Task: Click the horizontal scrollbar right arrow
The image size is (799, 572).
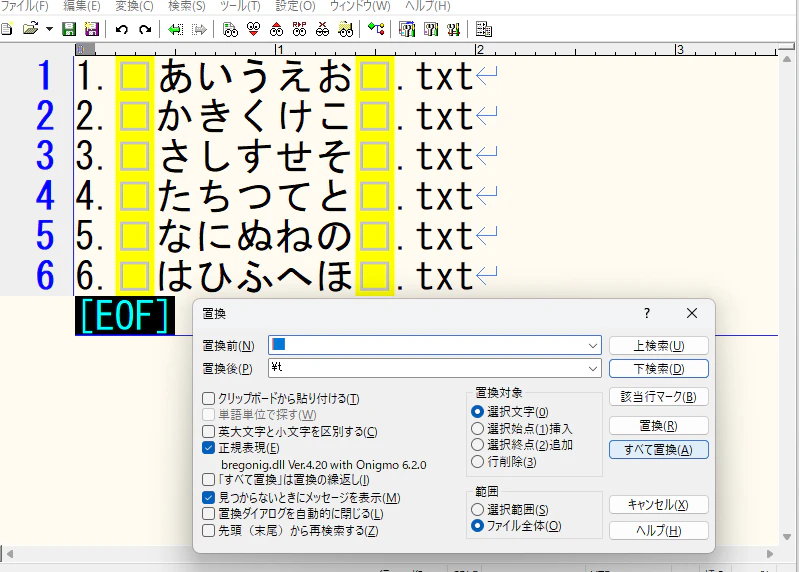Action: click(x=769, y=554)
